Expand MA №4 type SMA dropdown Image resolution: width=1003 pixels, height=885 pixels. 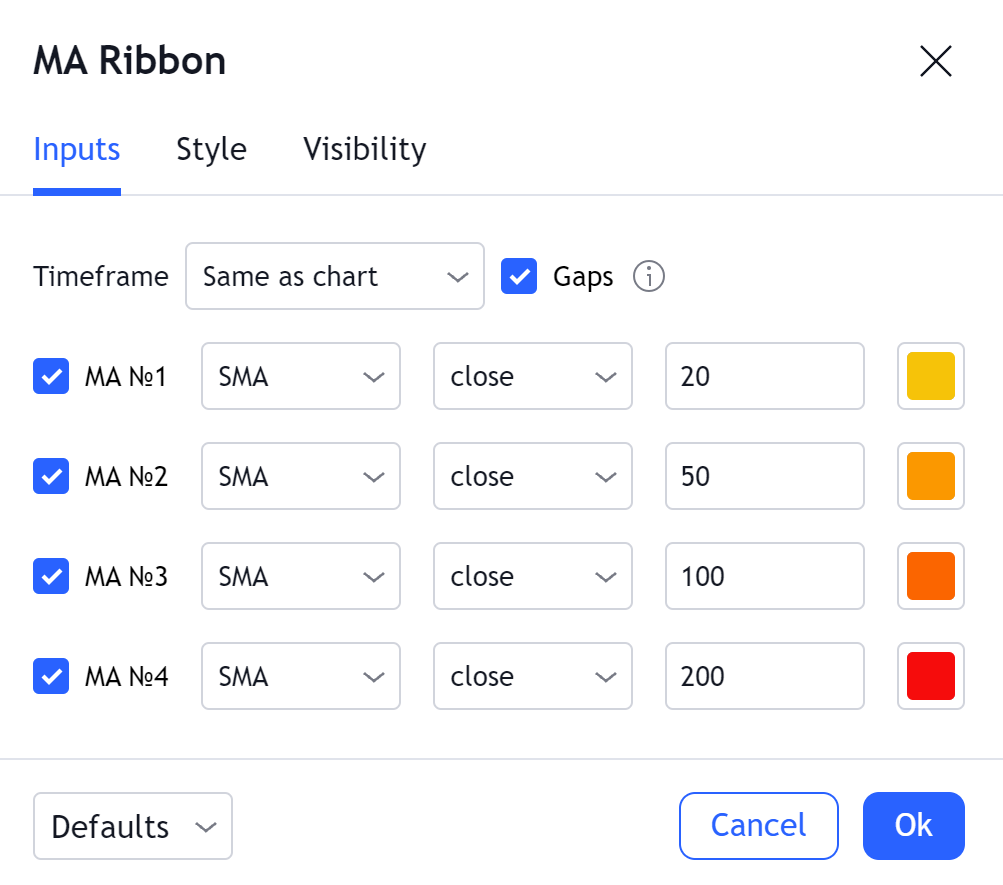(x=300, y=676)
